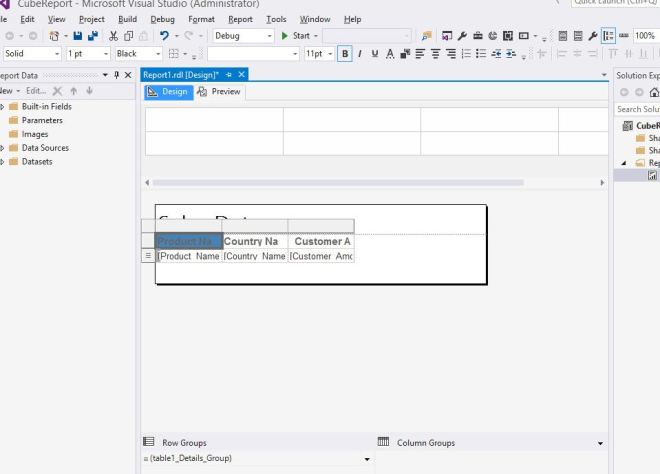Image resolution: width=660 pixels, height=474 pixels.
Task: Select the Datasets folder
Action: coord(37,161)
